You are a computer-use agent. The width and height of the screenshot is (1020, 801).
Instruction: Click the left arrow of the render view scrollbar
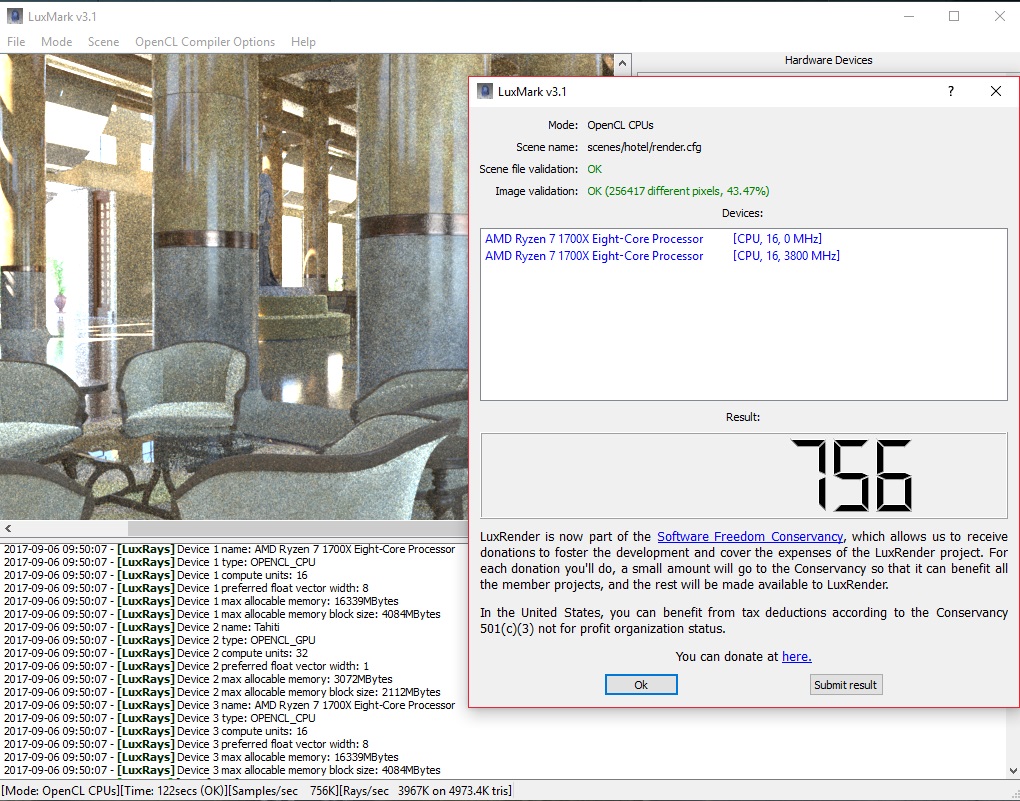(x=8, y=528)
